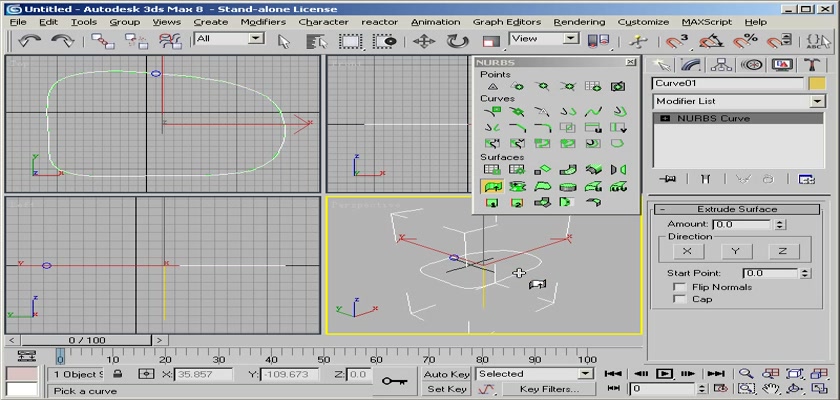
Task: Toggle the Percent Snap magnet
Action: 745,41
